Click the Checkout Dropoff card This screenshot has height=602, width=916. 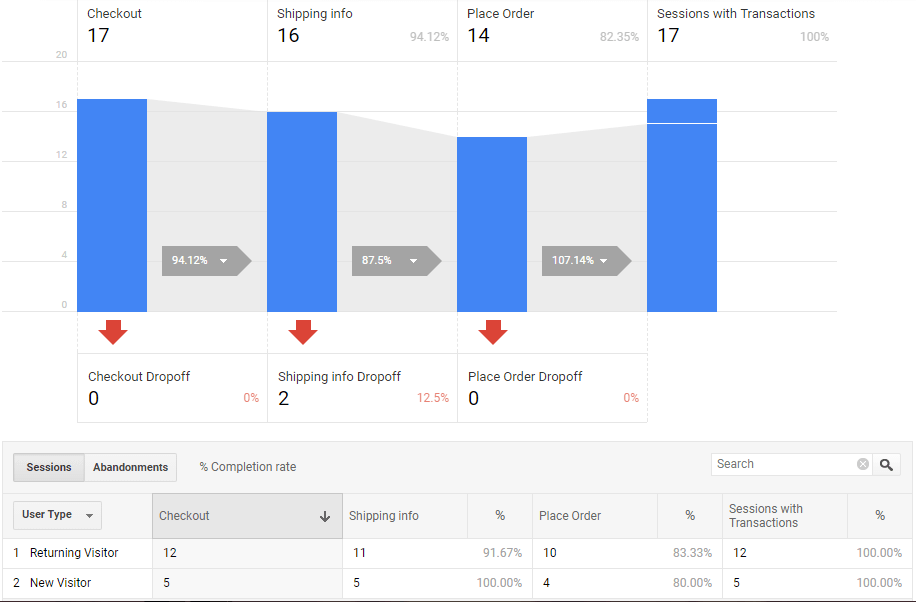click(x=172, y=388)
